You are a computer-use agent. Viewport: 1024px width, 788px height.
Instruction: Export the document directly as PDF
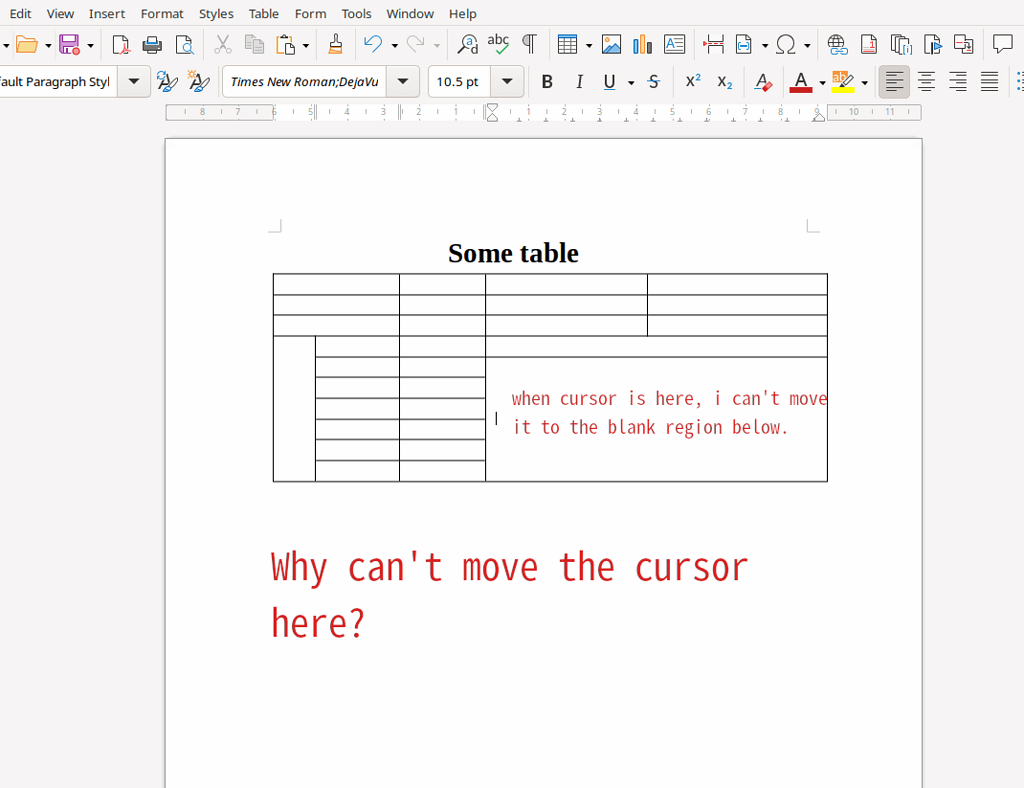[x=120, y=44]
